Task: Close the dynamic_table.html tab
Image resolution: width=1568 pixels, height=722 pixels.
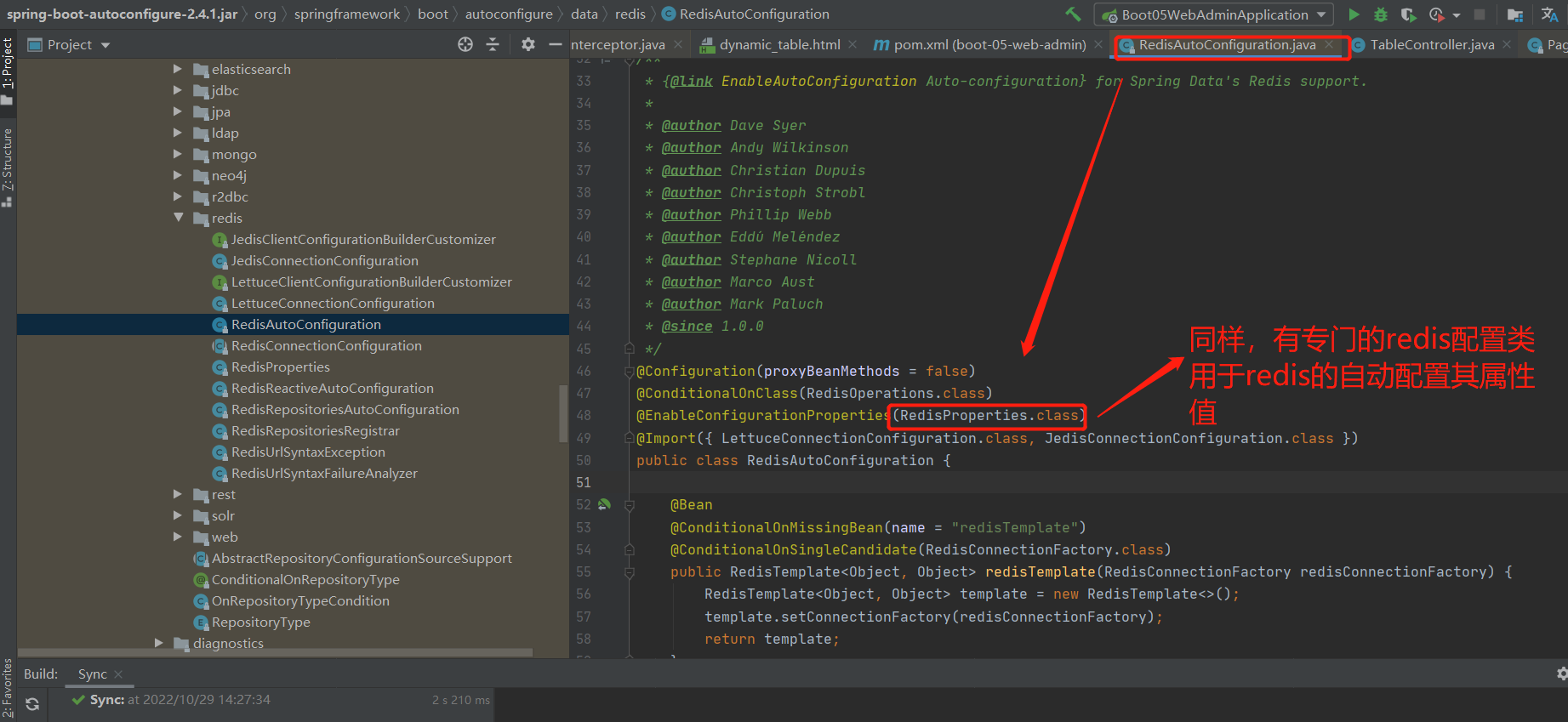Action: pyautogui.click(x=852, y=45)
